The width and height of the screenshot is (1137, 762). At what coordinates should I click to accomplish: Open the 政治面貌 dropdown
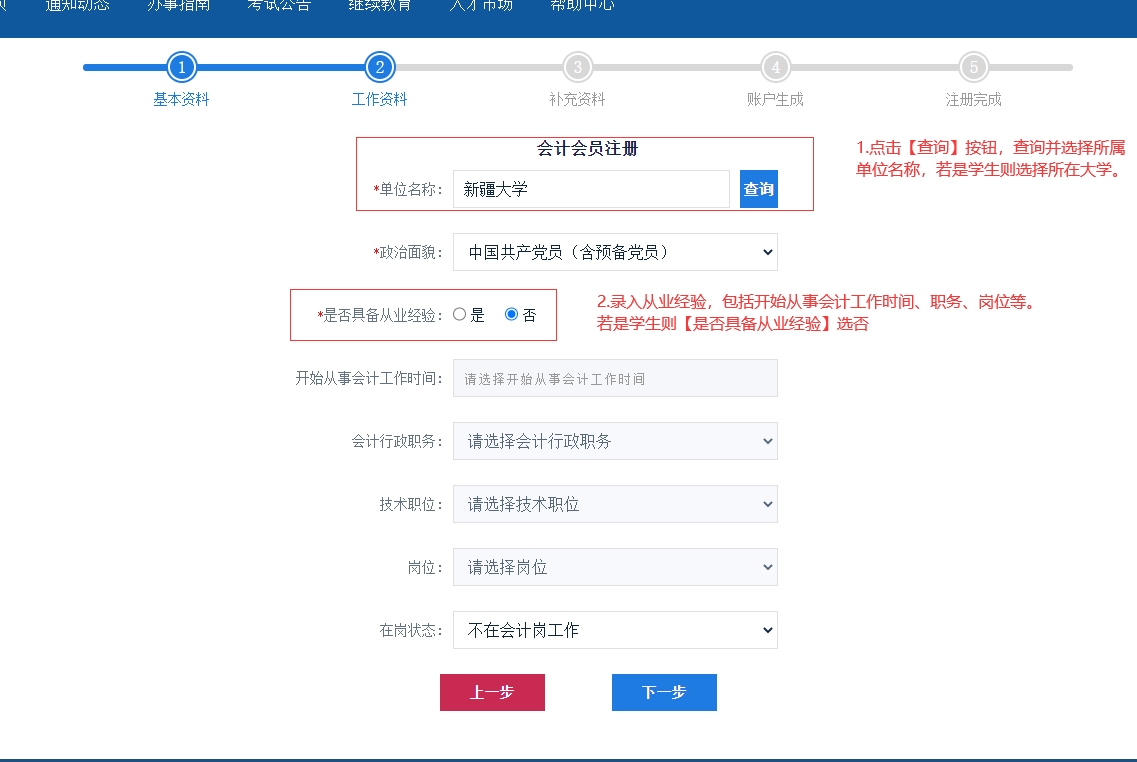pos(615,251)
